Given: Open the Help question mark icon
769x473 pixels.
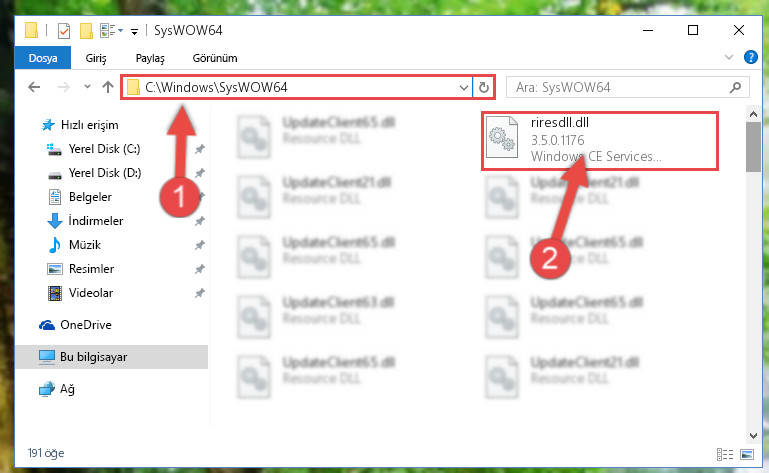Looking at the screenshot, I should tap(750, 57).
